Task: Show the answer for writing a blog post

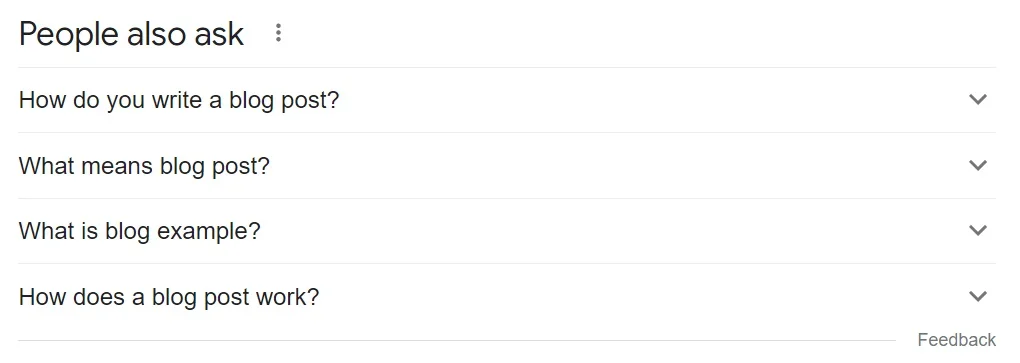Action: point(507,100)
